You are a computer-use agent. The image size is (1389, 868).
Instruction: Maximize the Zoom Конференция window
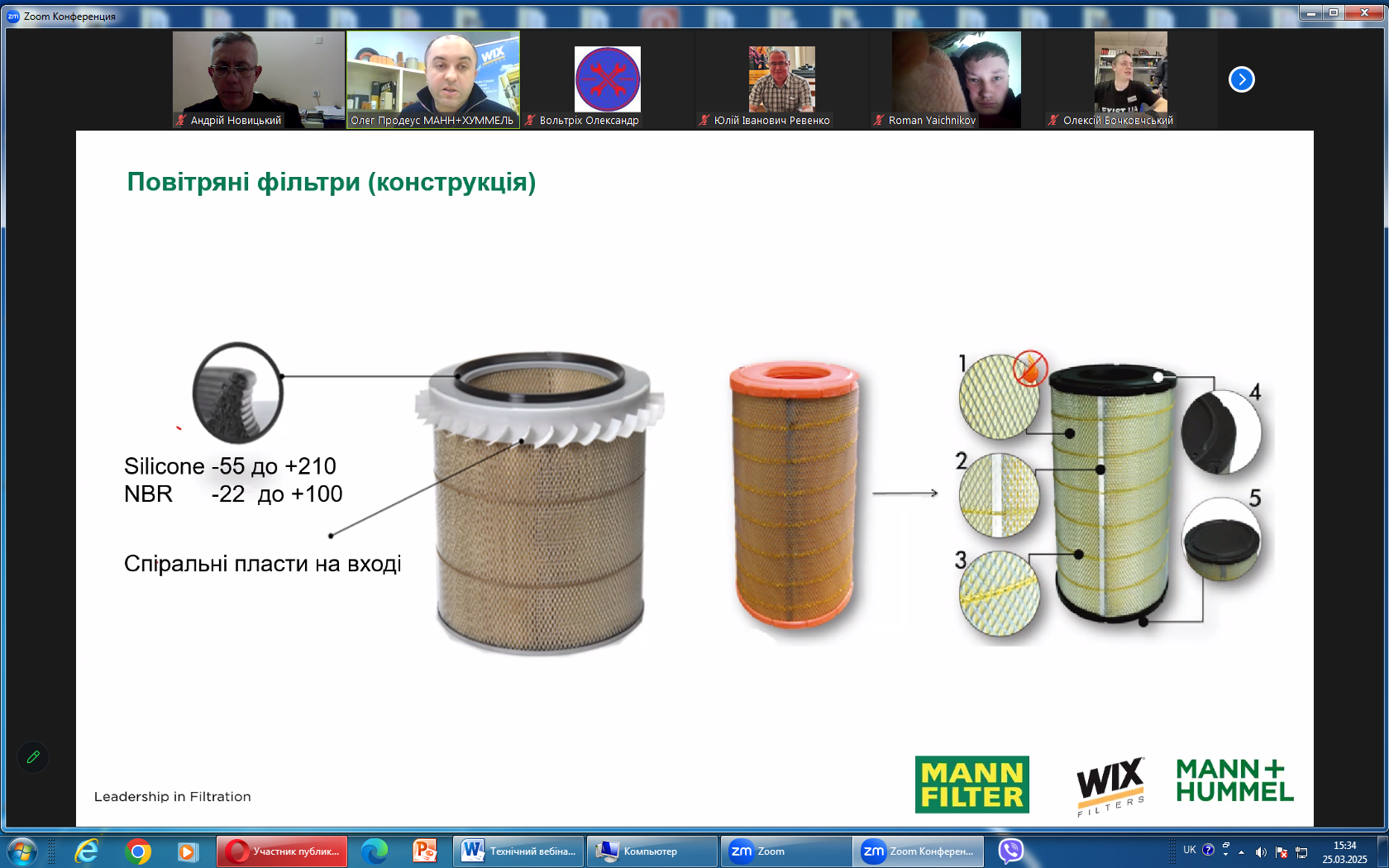click(x=1334, y=12)
